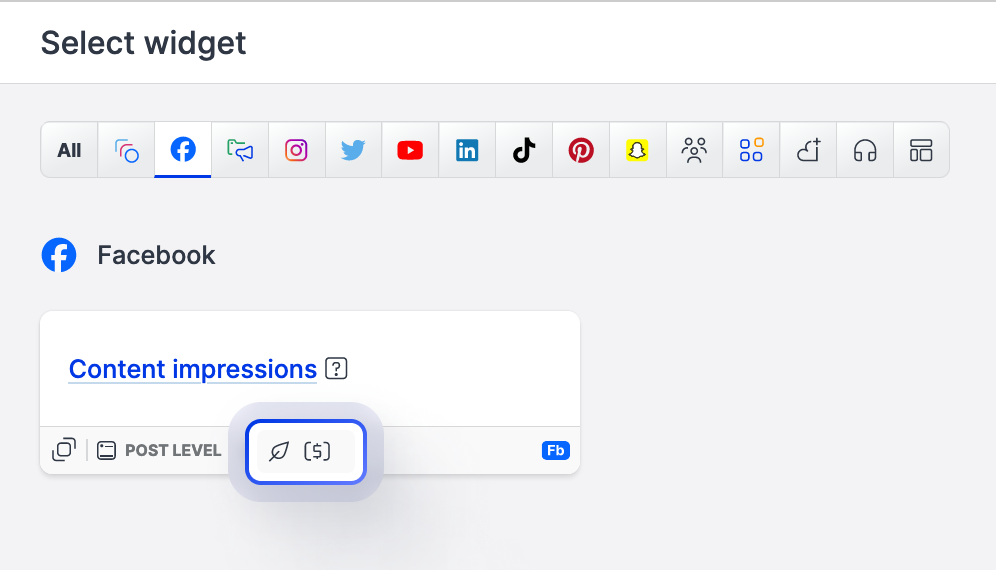The height and width of the screenshot is (570, 996).
Task: Open the Facebook filter tab
Action: pyautogui.click(x=183, y=150)
